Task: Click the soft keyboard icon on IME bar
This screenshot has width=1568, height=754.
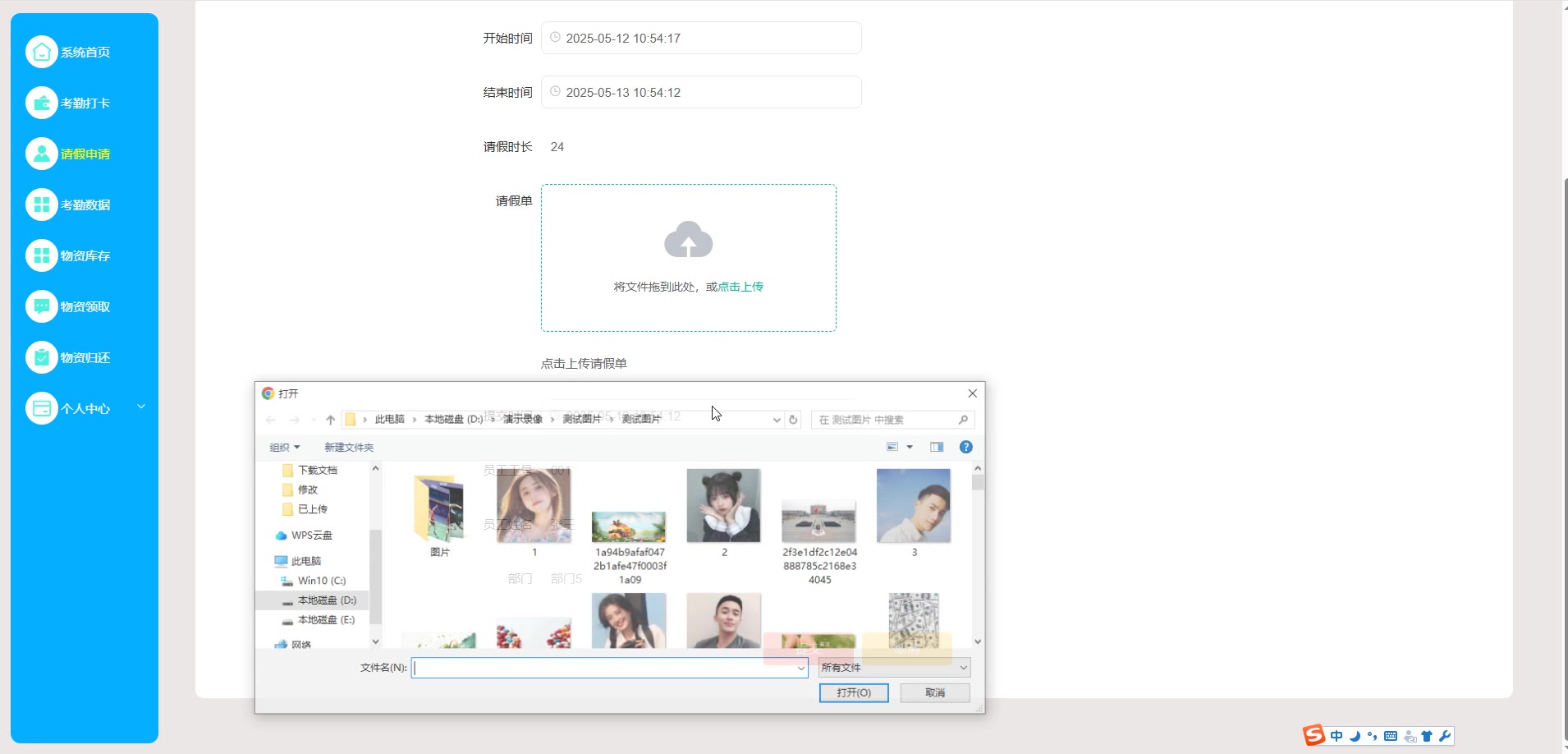Action: (1391, 736)
